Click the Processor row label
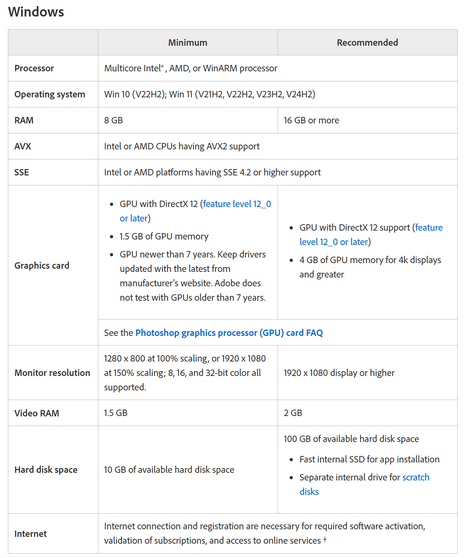 point(34,68)
